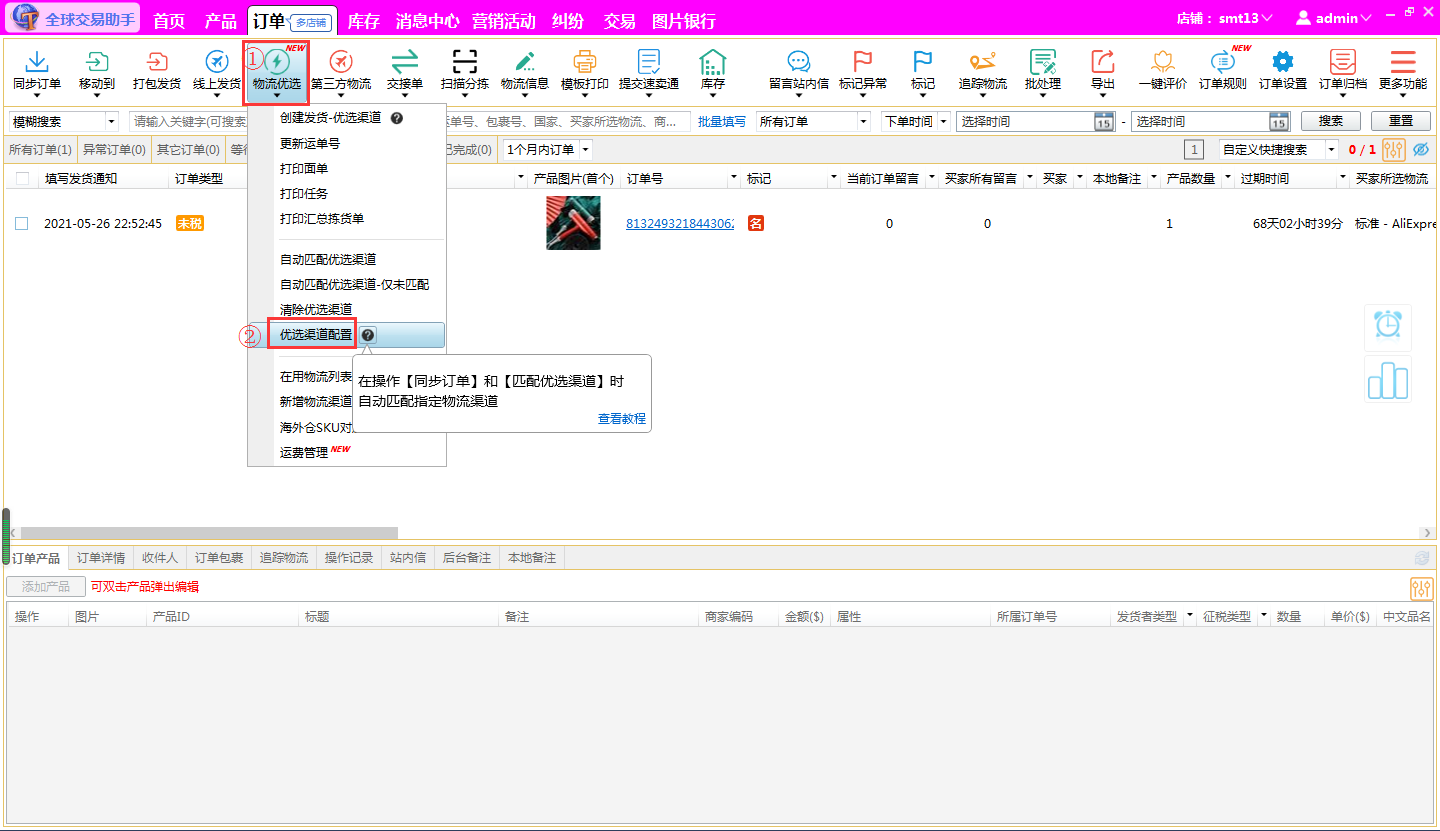Click the 优选渠道配置 menu item
The height and width of the screenshot is (831, 1440).
(x=316, y=335)
